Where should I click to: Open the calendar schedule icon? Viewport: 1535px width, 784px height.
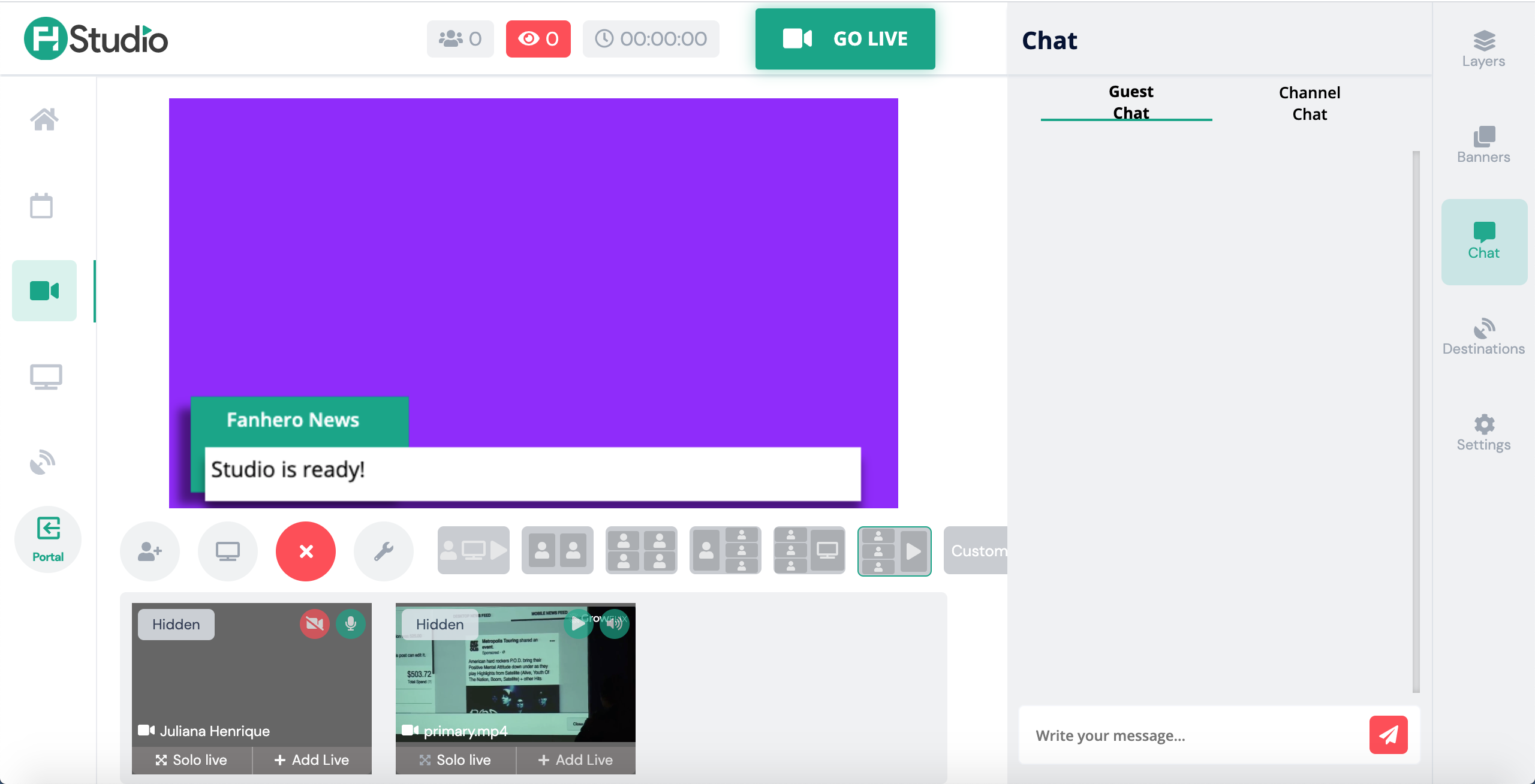click(41, 206)
